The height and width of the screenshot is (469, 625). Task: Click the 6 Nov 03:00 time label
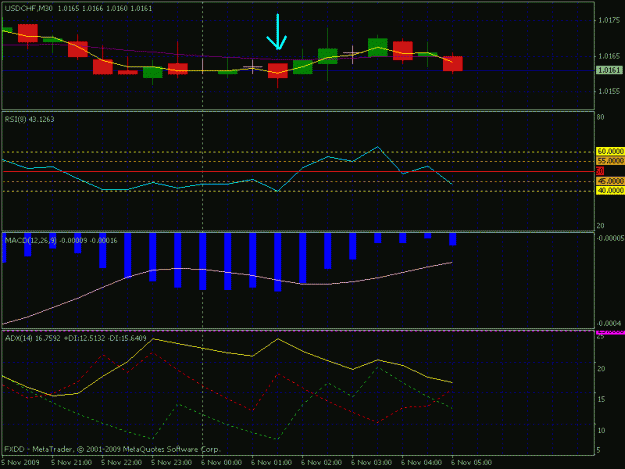tap(371, 463)
